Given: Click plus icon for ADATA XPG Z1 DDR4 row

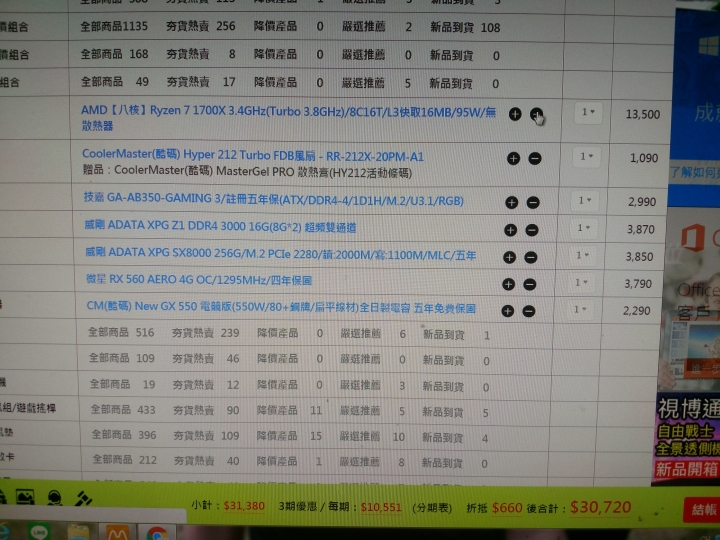Looking at the screenshot, I should 511,230.
